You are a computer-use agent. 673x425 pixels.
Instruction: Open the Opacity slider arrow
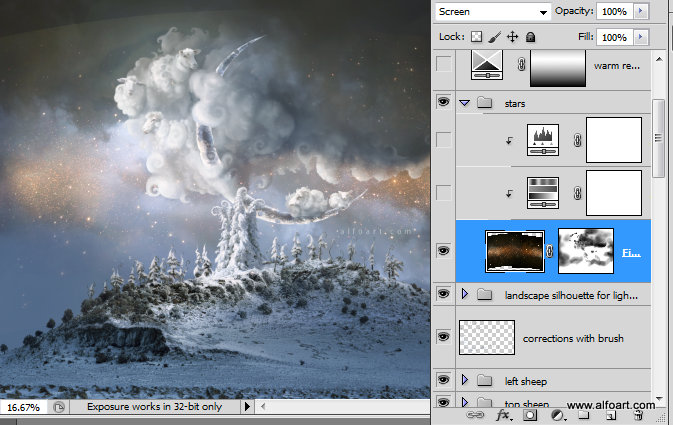point(641,12)
